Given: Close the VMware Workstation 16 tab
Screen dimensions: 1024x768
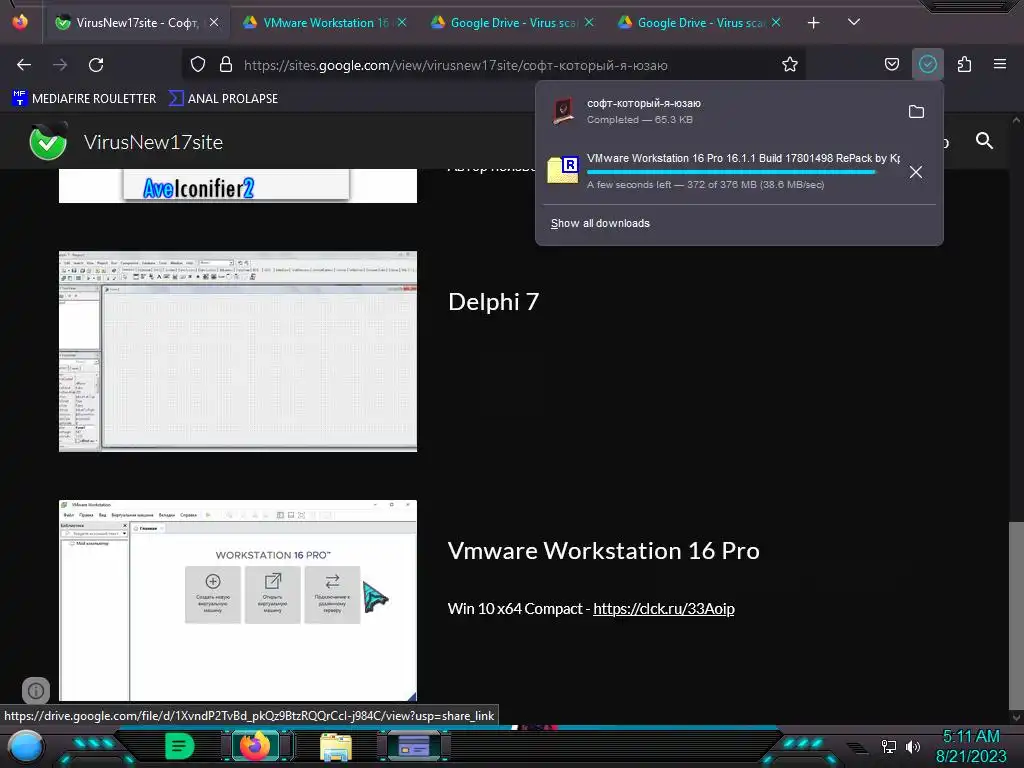Looking at the screenshot, I should tap(402, 23).
